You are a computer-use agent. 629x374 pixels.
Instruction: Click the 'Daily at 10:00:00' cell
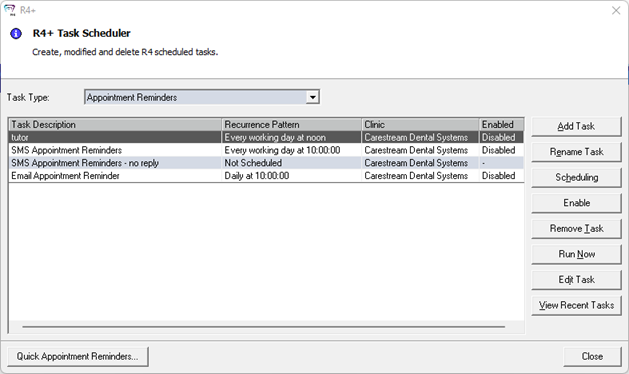click(292, 176)
